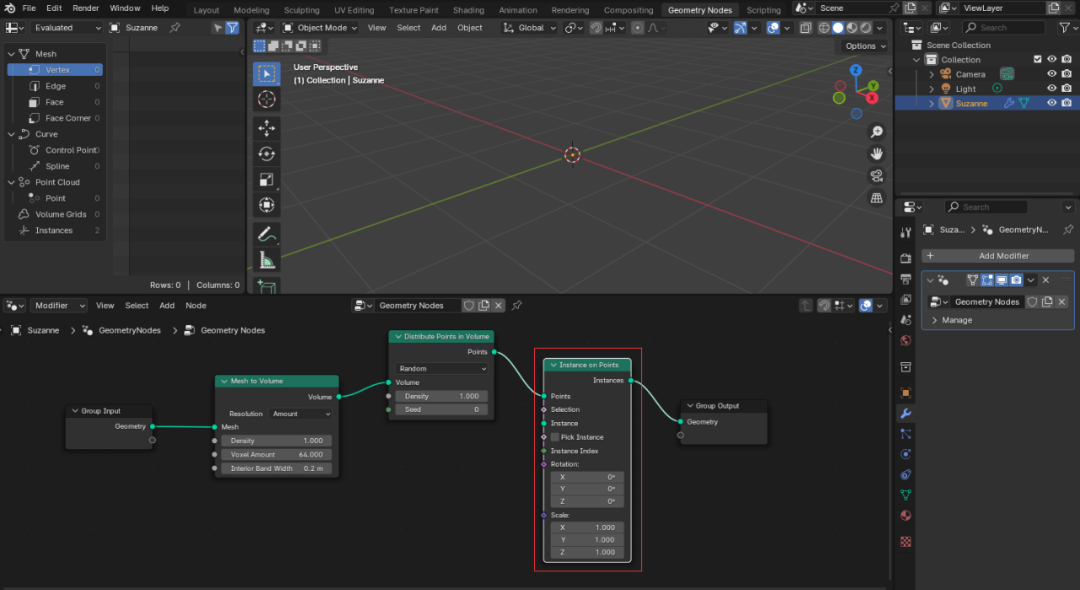Select the Select Box tool in viewport

(267, 74)
